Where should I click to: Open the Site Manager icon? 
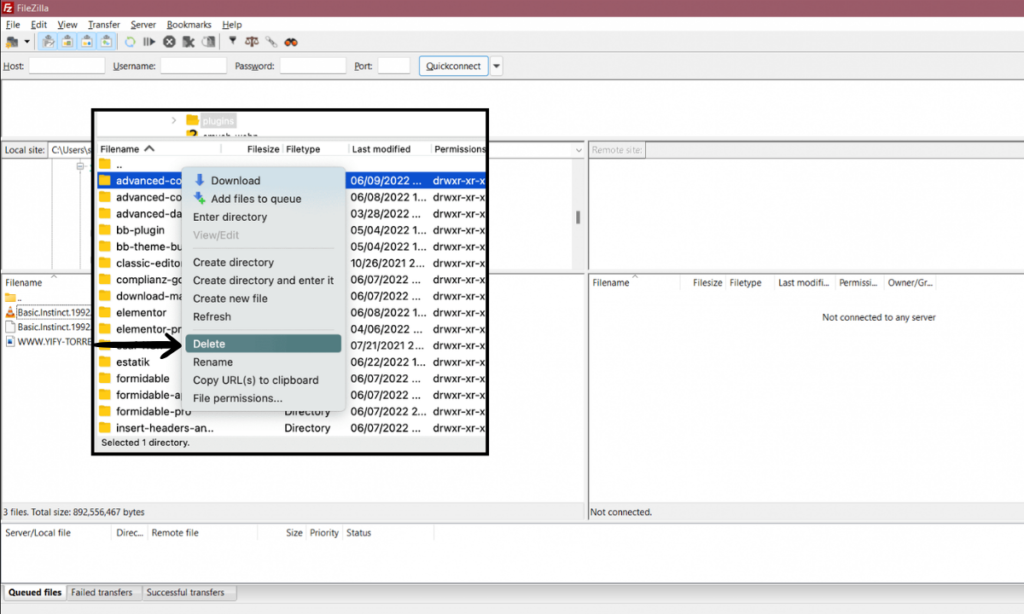pos(13,42)
